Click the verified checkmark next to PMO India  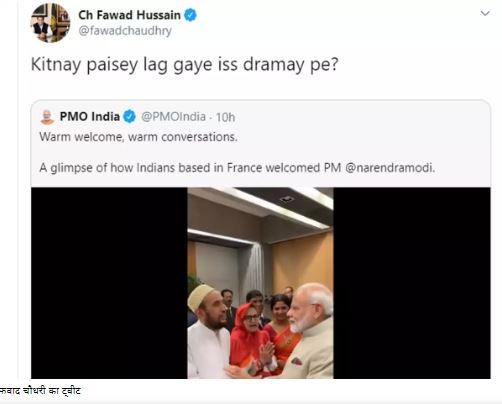click(x=129, y=117)
